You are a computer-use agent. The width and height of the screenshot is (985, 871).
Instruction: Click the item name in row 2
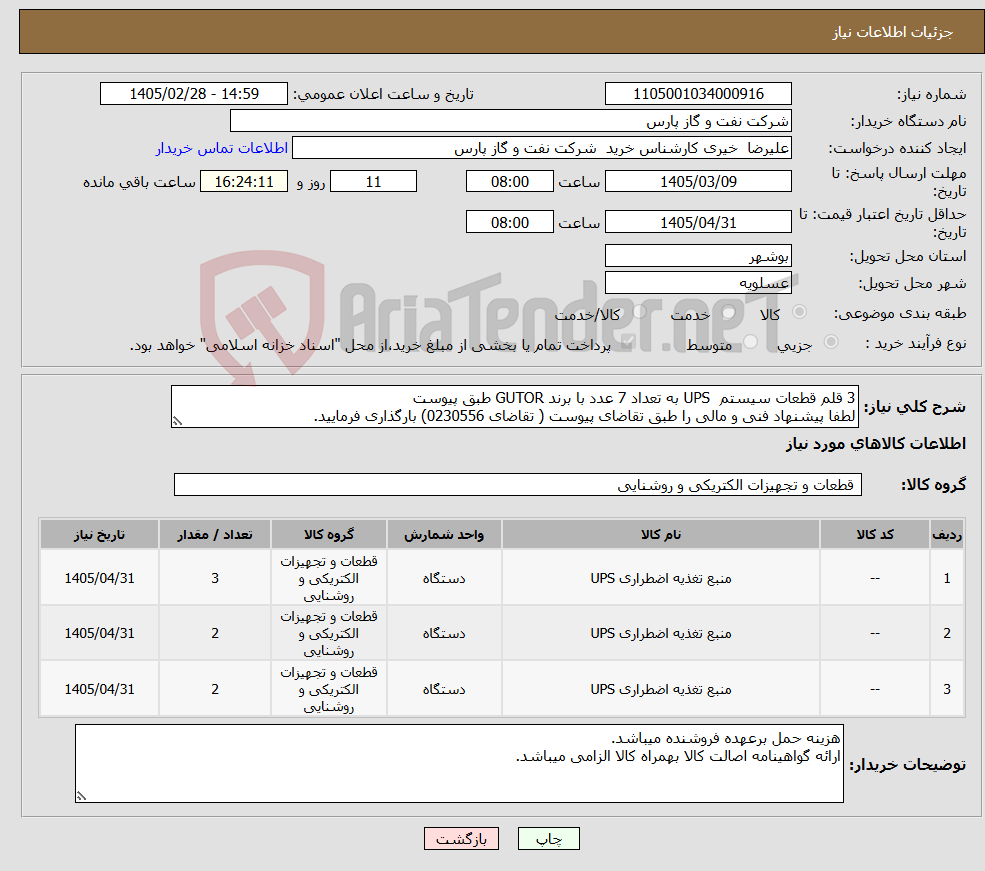(661, 634)
